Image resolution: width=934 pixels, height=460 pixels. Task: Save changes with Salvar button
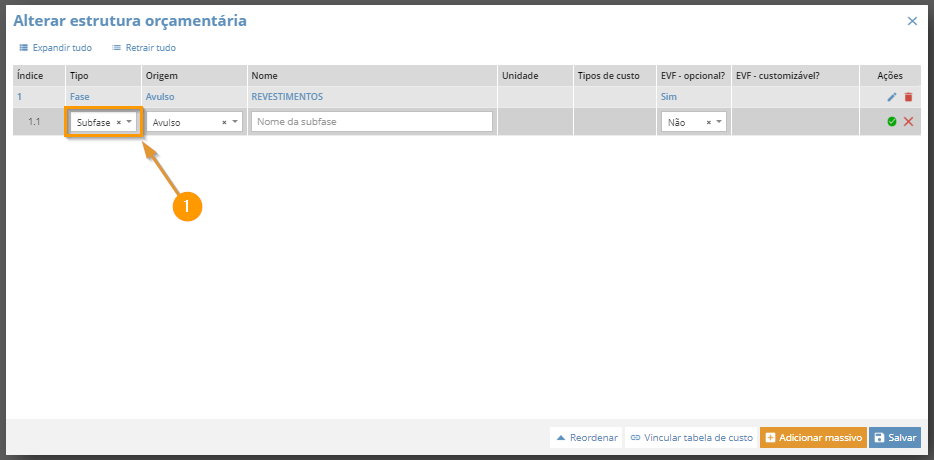tap(895, 437)
